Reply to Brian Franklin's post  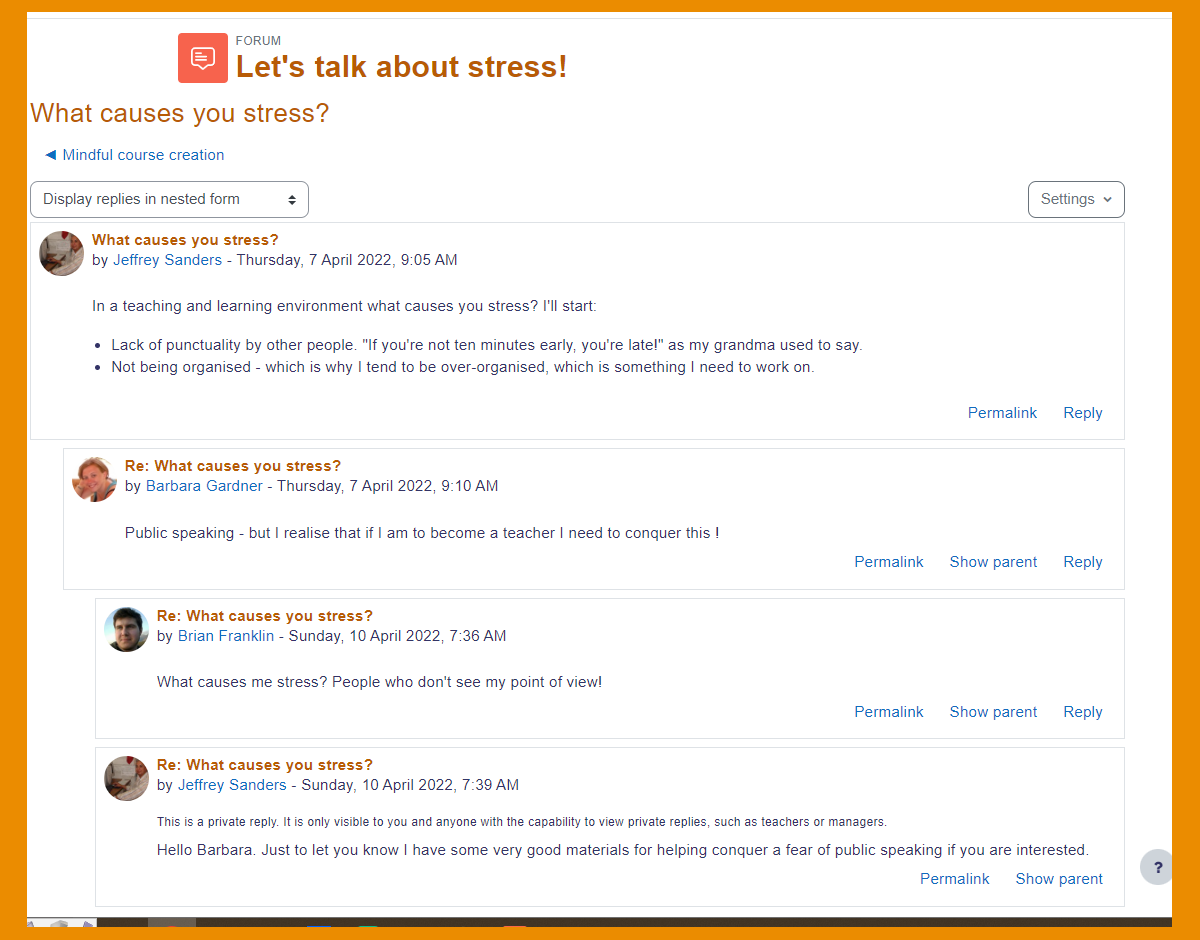pyautogui.click(x=1082, y=712)
